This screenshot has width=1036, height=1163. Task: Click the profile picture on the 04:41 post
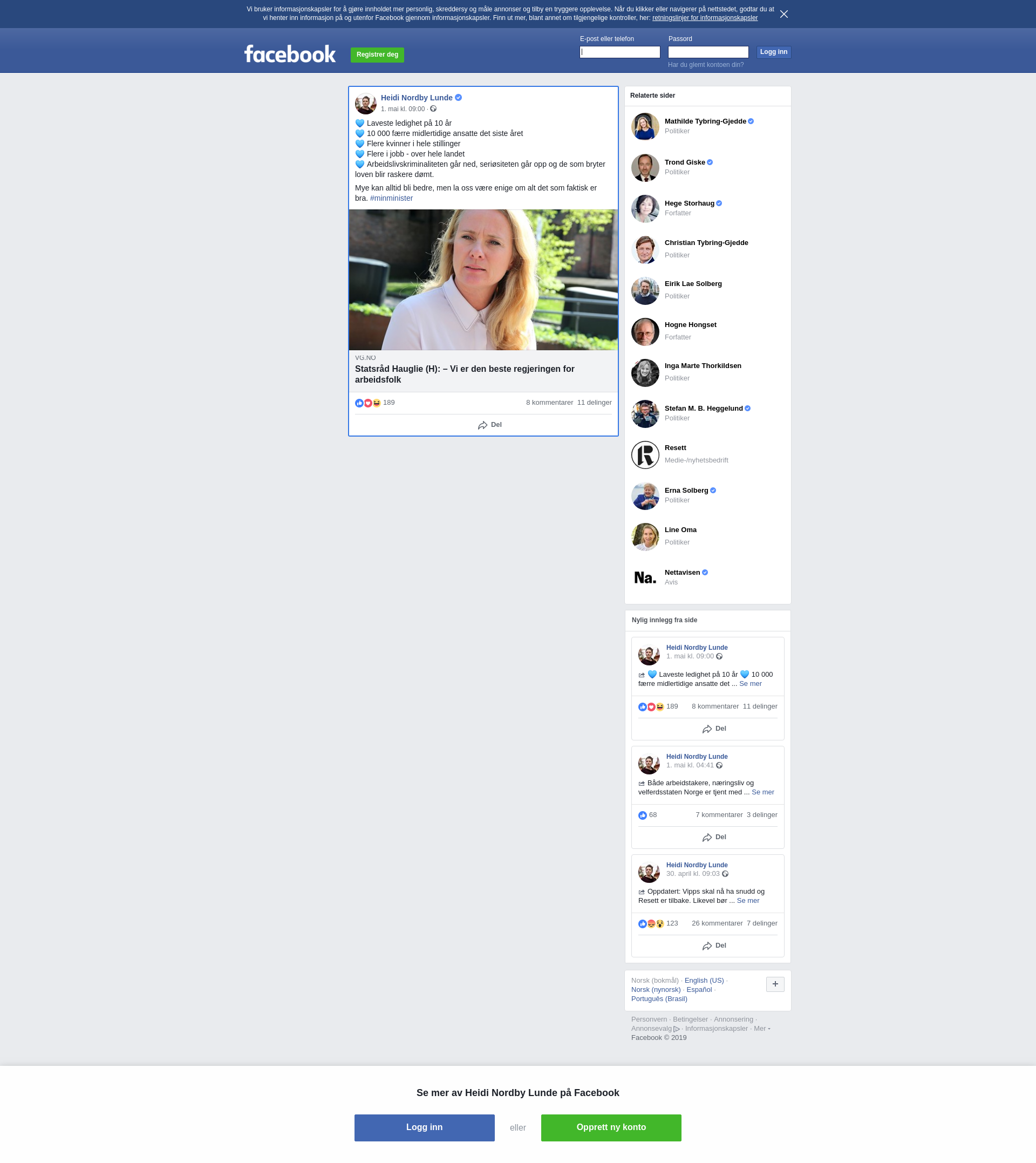pos(649,764)
